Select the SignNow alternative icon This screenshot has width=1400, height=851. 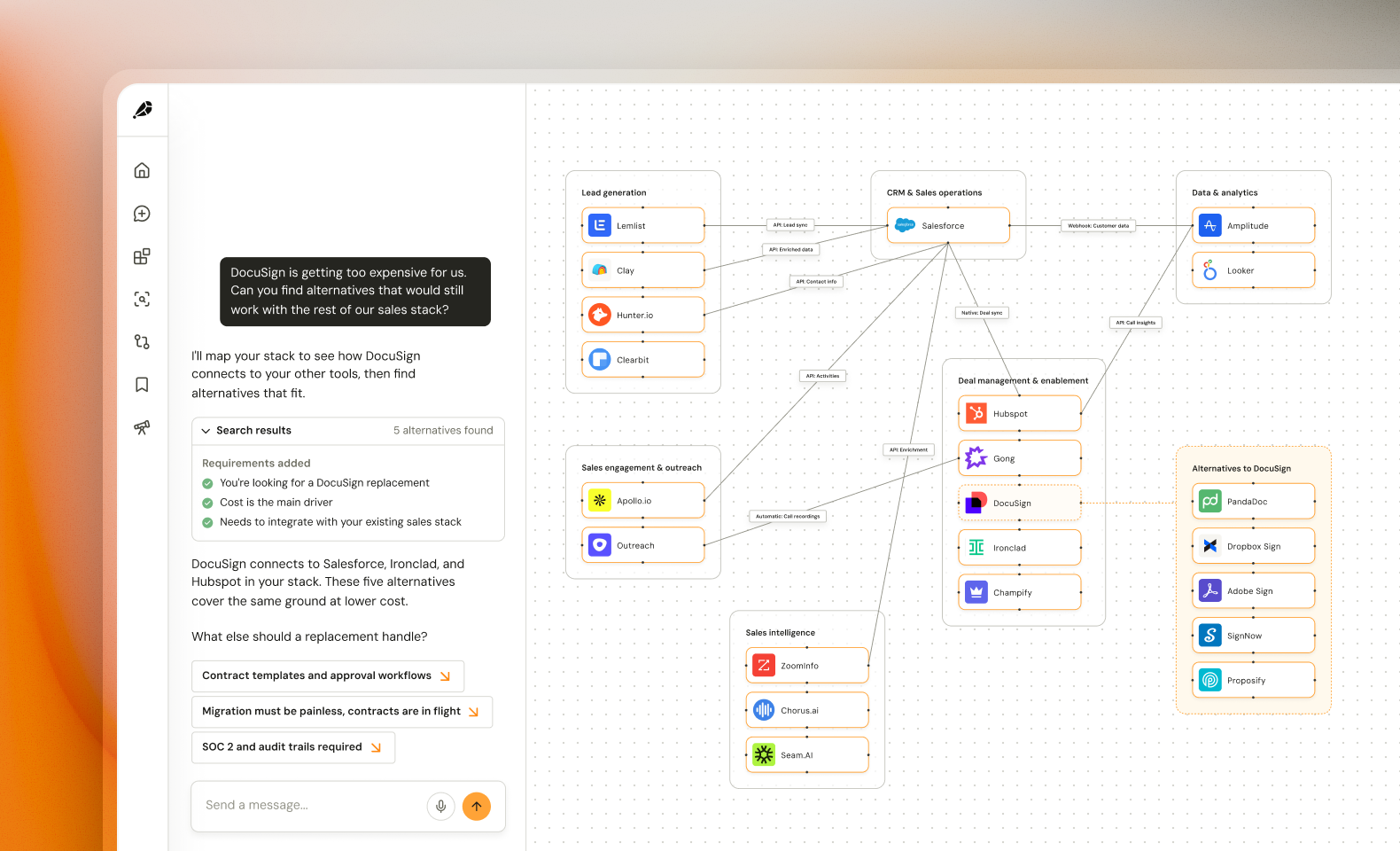pyautogui.click(x=1209, y=636)
